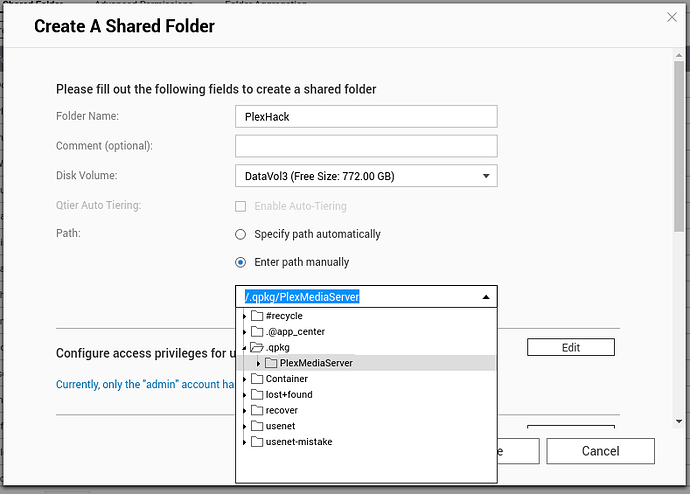This screenshot has width=690, height=494.
Task: Select the .qpkg folder label
Action: [x=278, y=348]
